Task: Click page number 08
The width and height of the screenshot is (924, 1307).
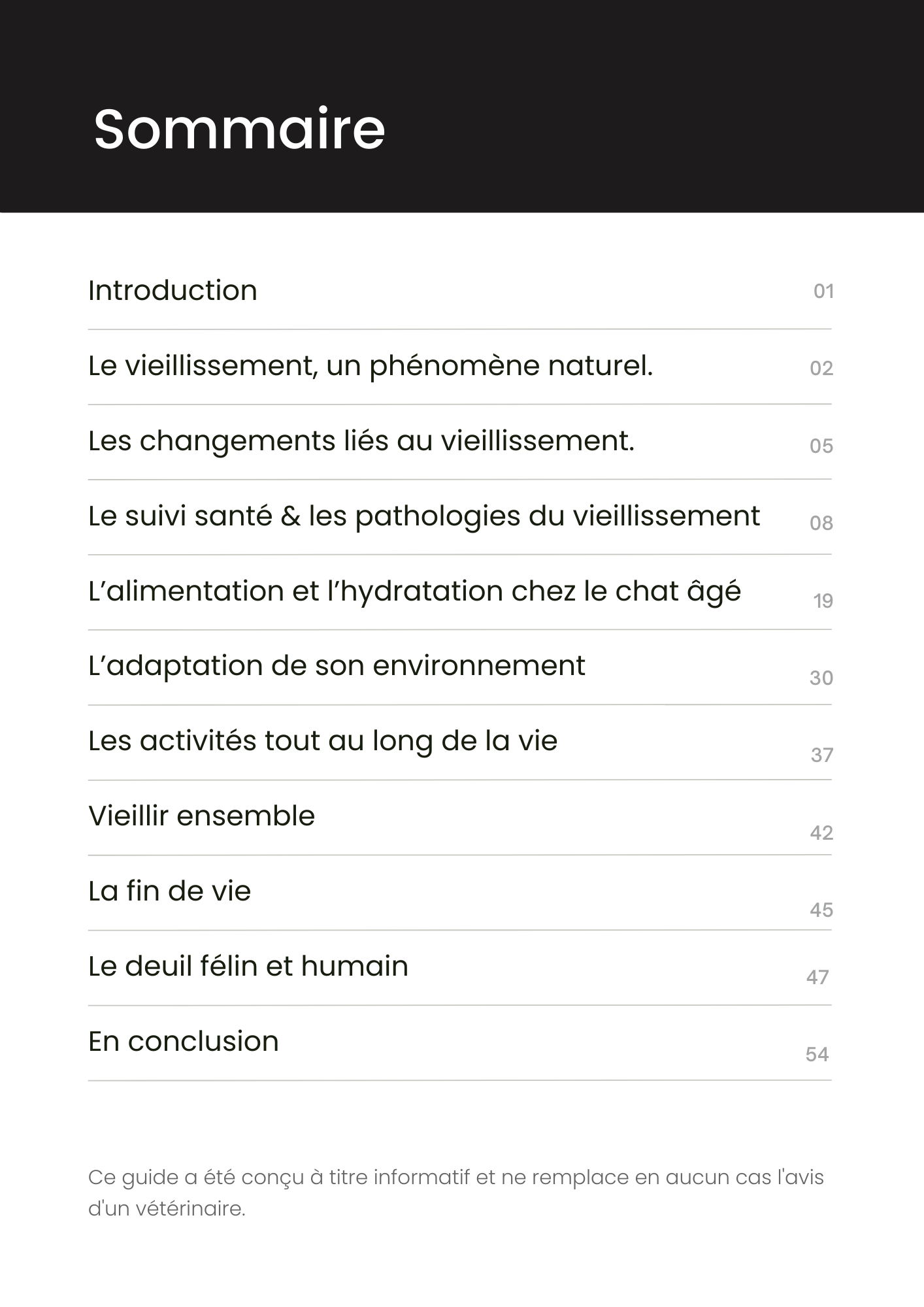Action: point(821,523)
